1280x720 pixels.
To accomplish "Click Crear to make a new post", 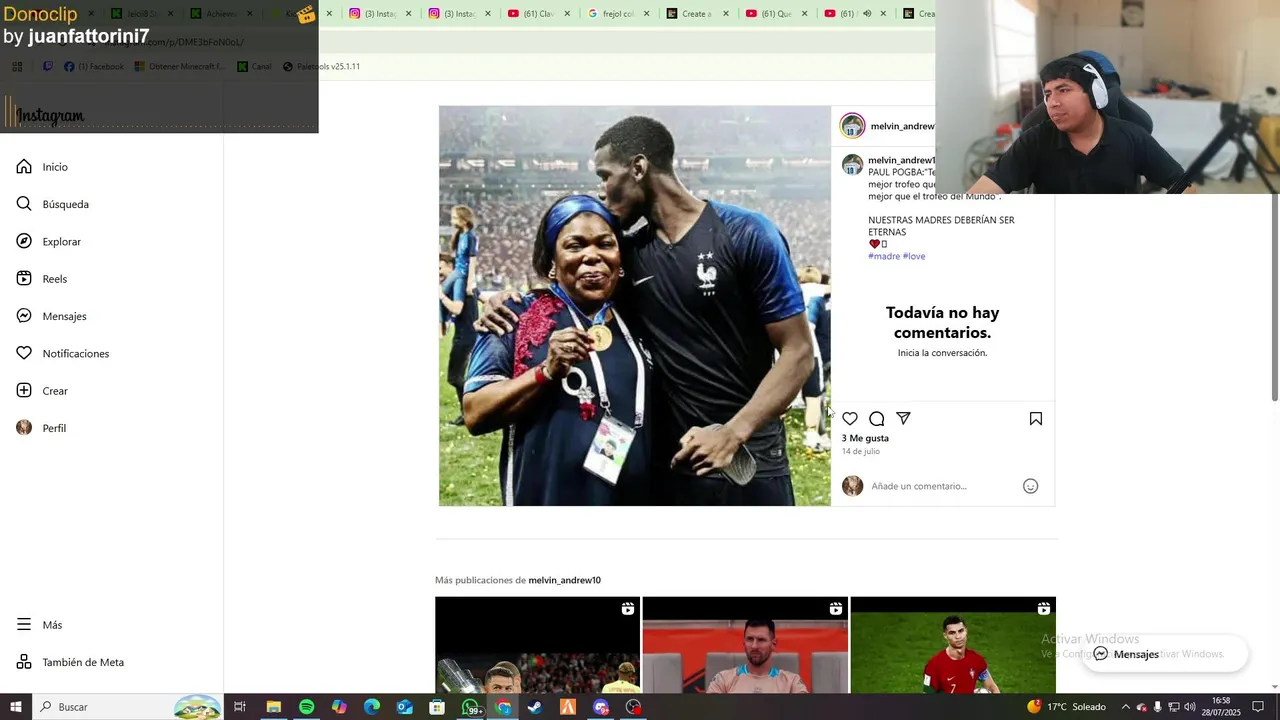I will tap(42, 391).
